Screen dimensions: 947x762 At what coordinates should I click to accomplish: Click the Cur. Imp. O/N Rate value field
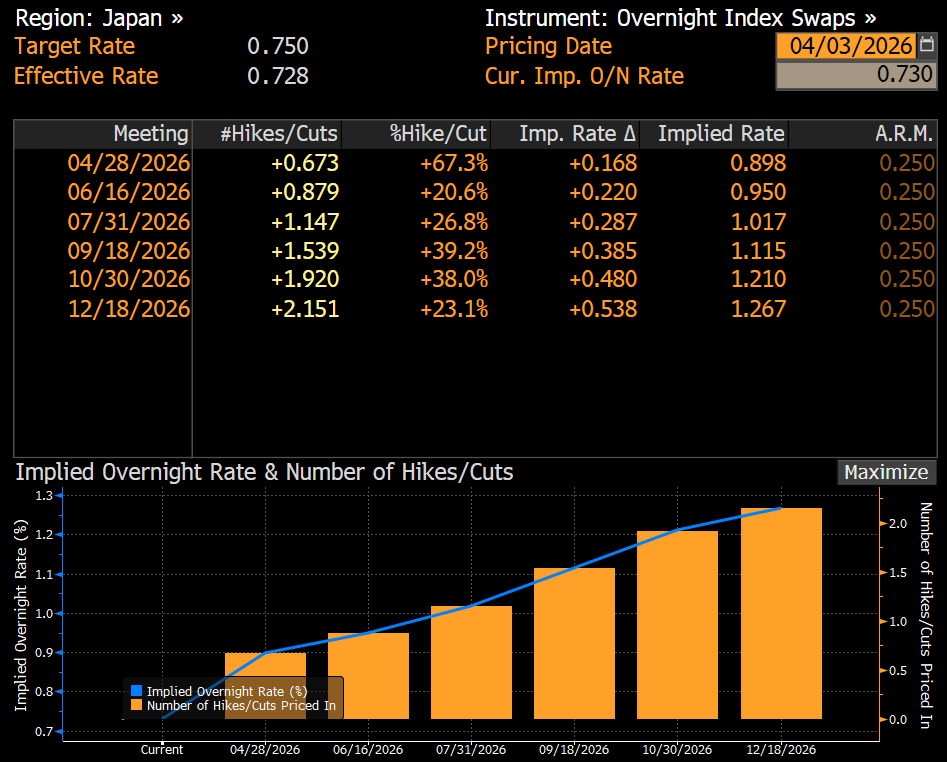(856, 74)
